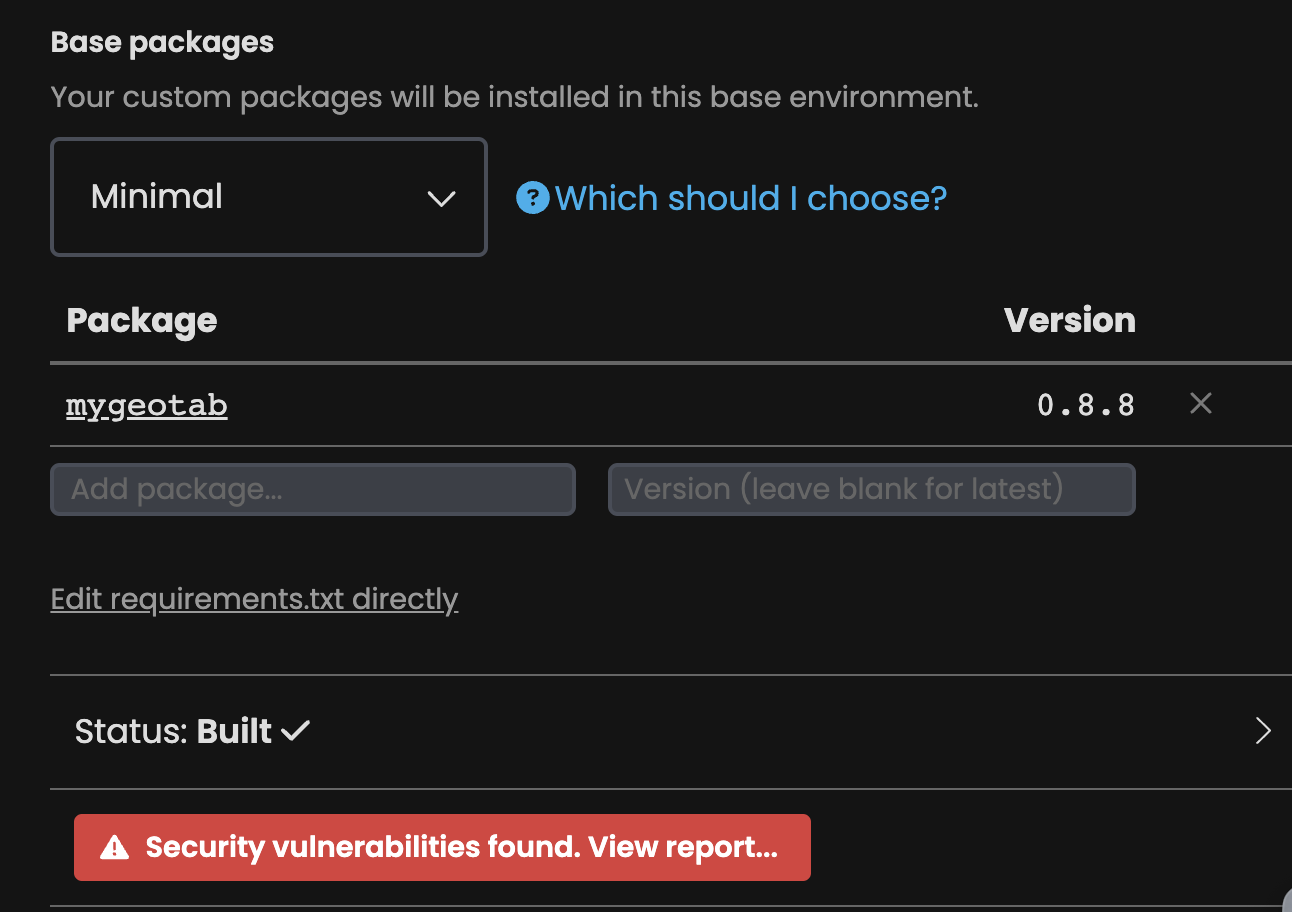The width and height of the screenshot is (1292, 912).
Task: Open "Edit requirements.txt directly" link
Action: click(x=255, y=599)
